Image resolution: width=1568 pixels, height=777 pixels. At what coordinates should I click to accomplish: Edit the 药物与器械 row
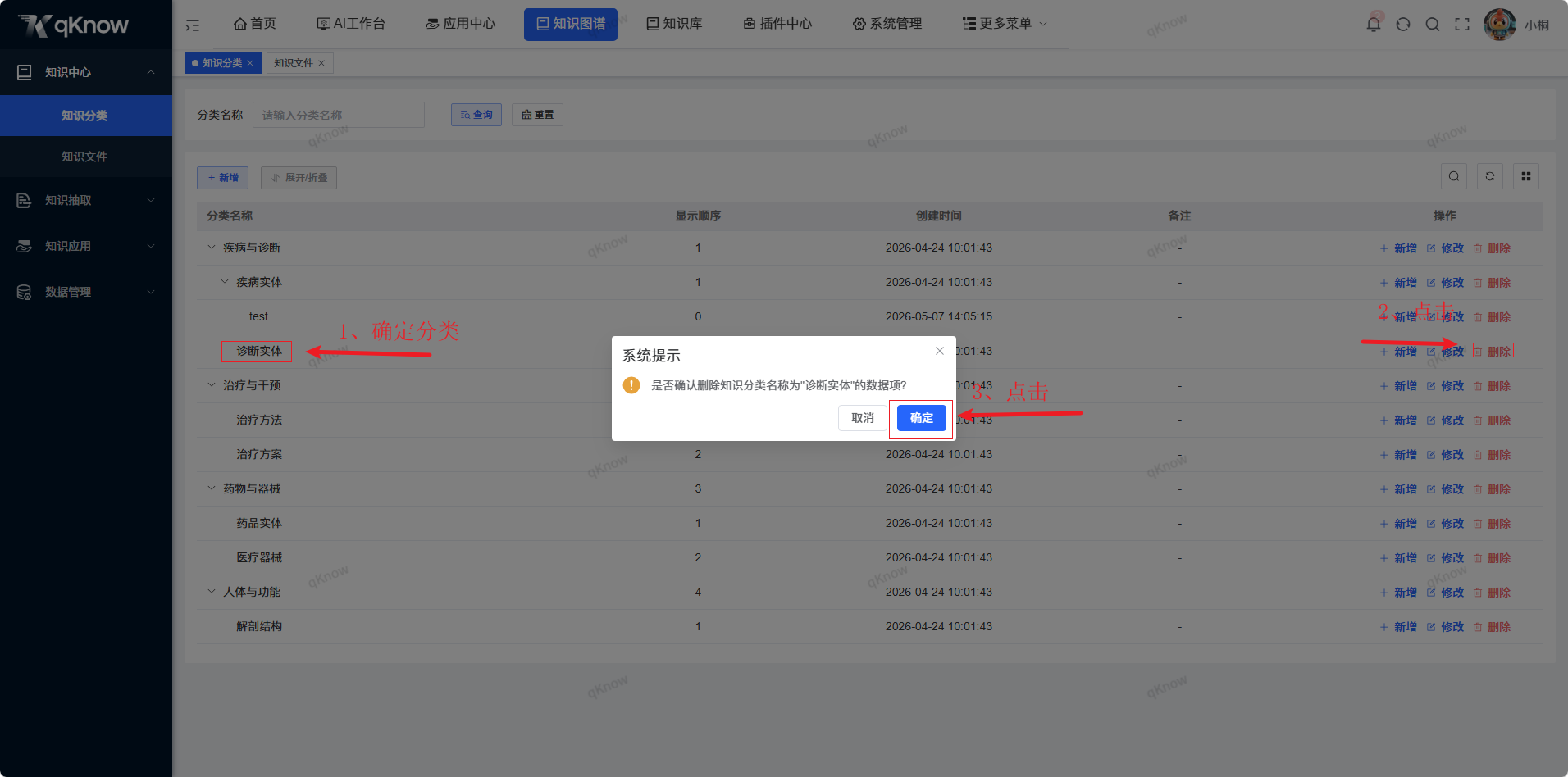(x=1445, y=489)
